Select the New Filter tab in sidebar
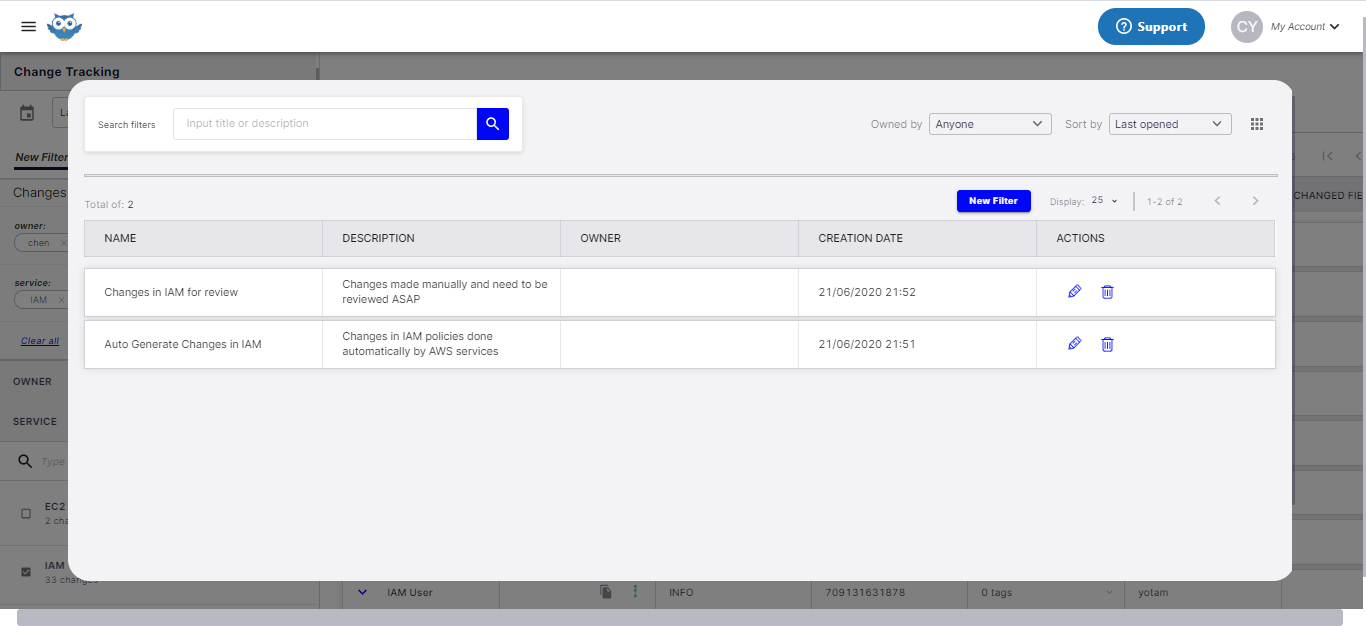Viewport: 1366px width, 626px height. click(x=41, y=157)
